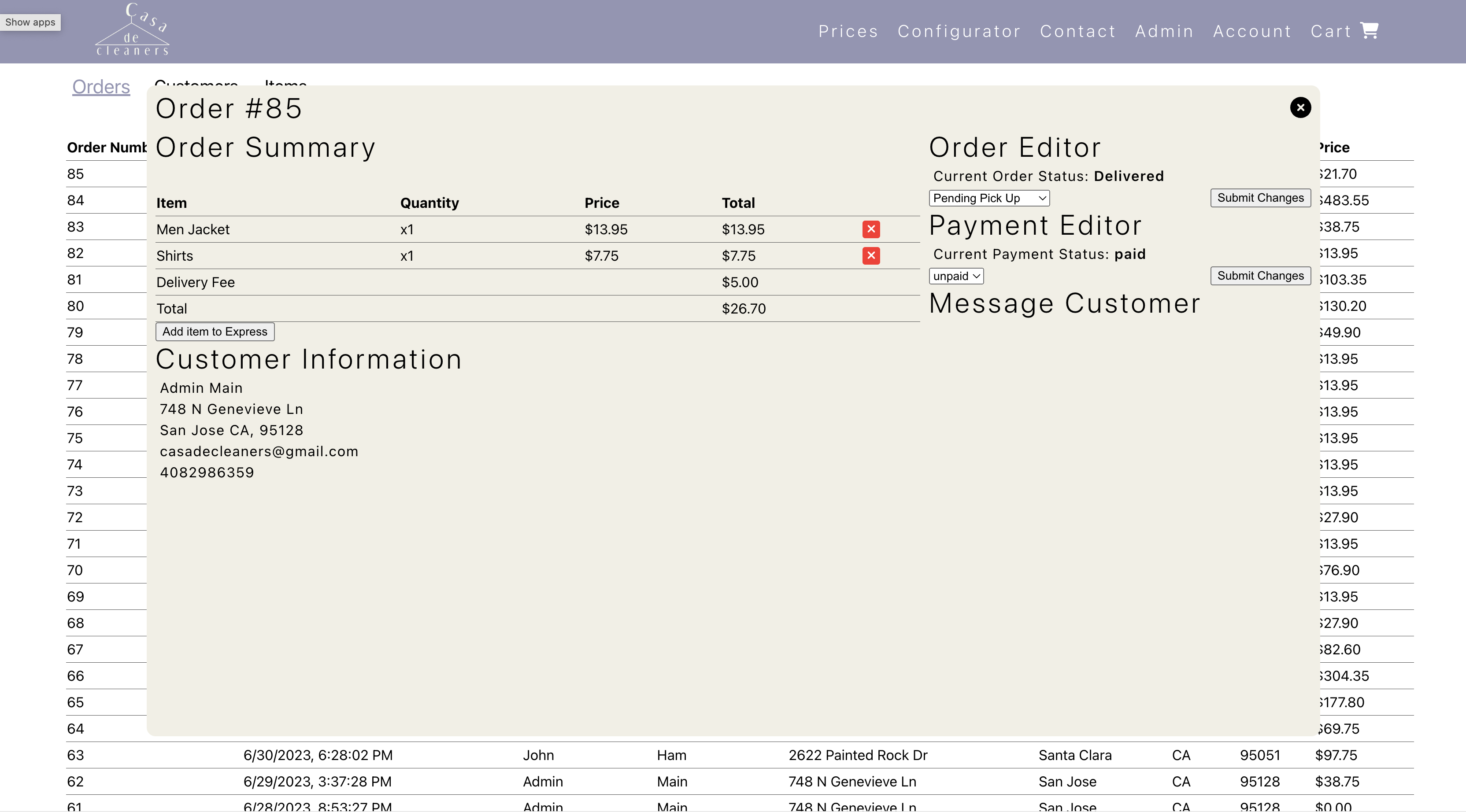Navigate to the Prices page
This screenshot has height=812, width=1466.
coord(848,31)
